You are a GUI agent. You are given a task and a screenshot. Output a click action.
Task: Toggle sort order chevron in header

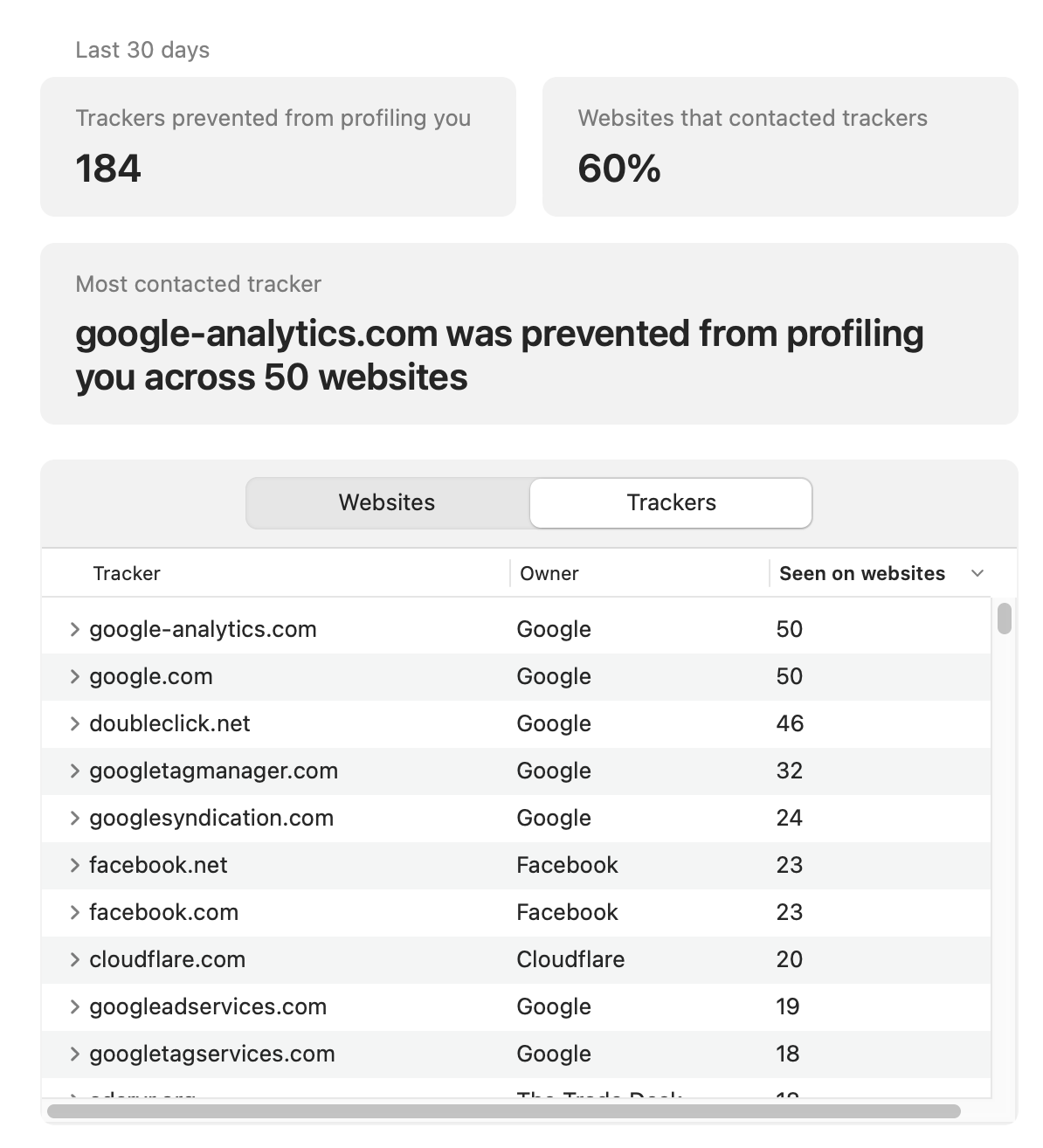point(977,573)
